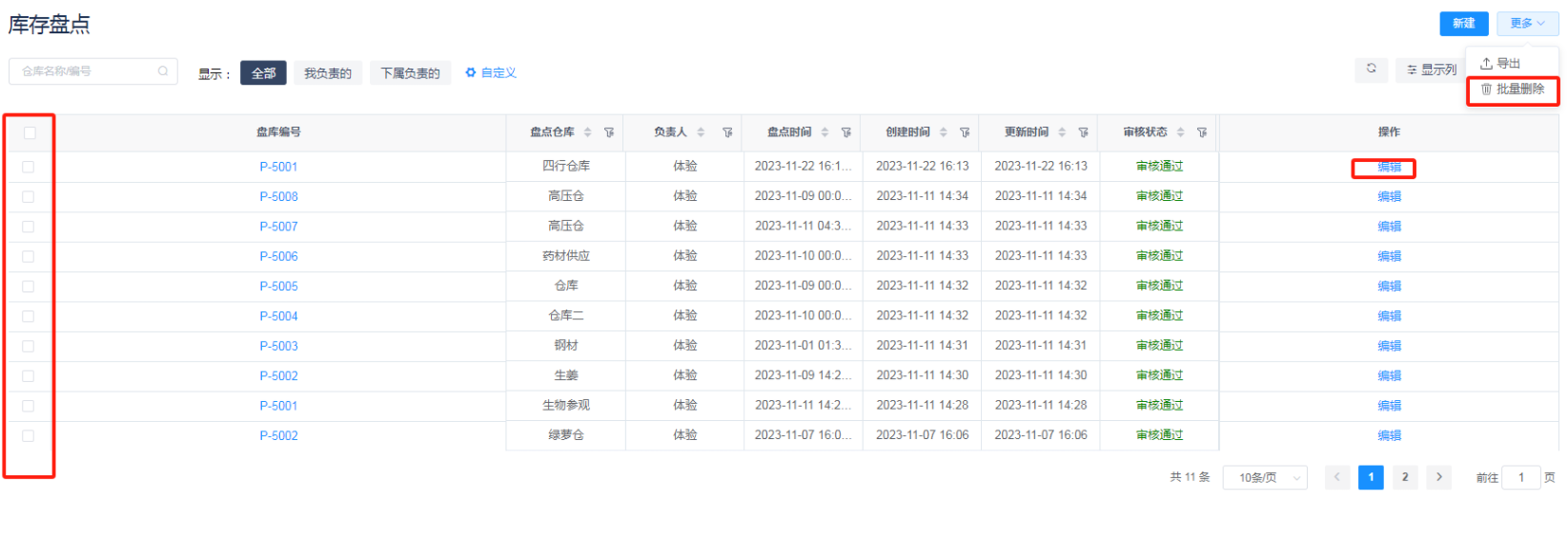Open the 更多 dropdown button
The image size is (1568, 541).
1527,24
